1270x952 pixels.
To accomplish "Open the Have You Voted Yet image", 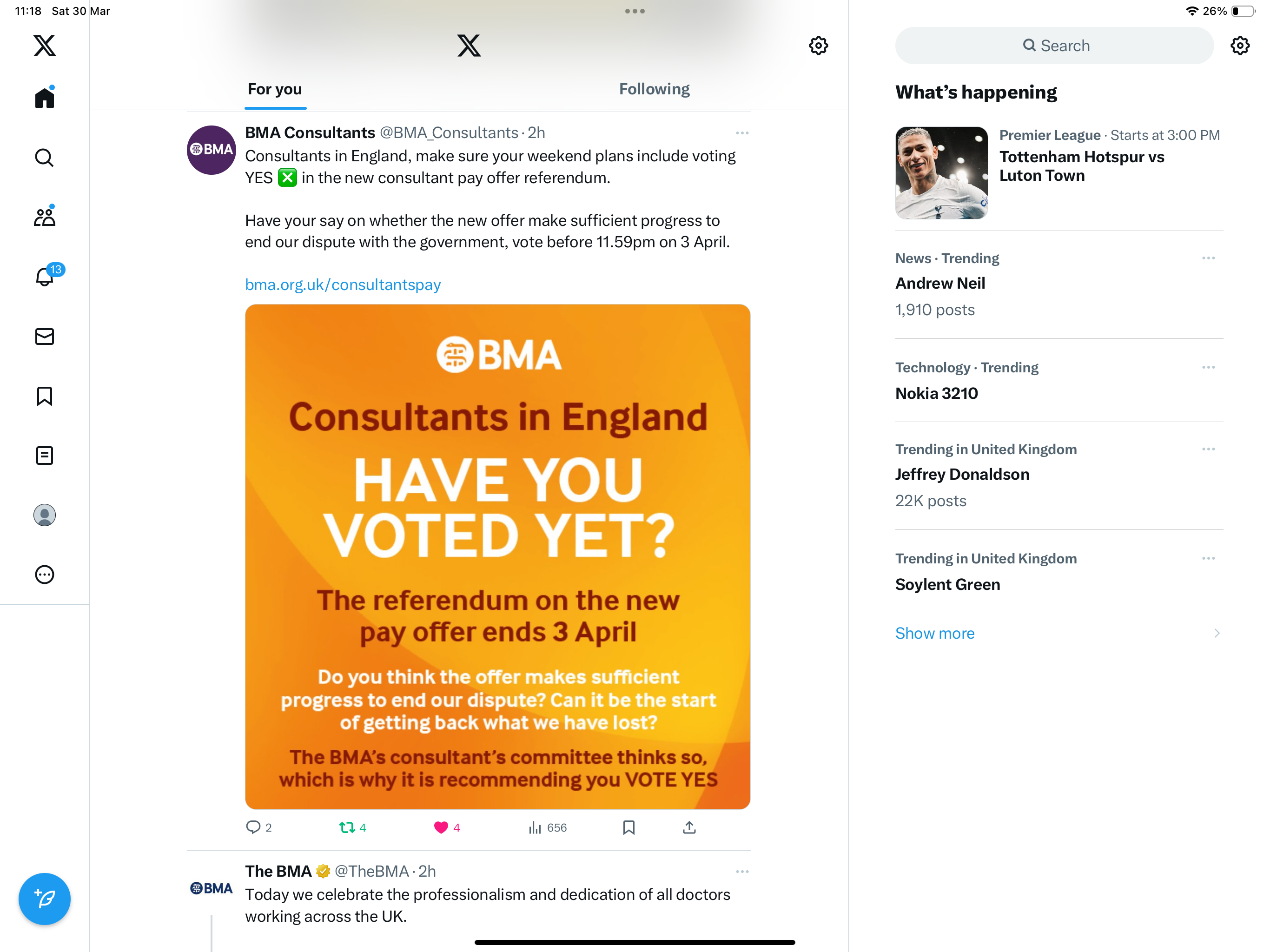I will pyautogui.click(x=497, y=556).
